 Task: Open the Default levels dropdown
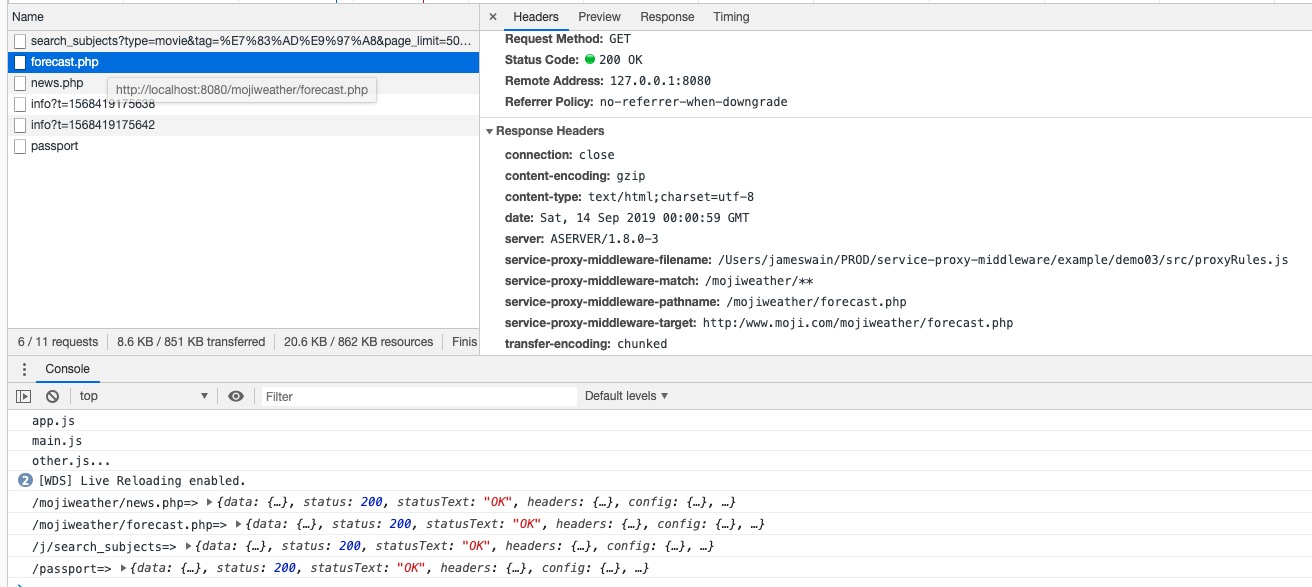coord(626,396)
